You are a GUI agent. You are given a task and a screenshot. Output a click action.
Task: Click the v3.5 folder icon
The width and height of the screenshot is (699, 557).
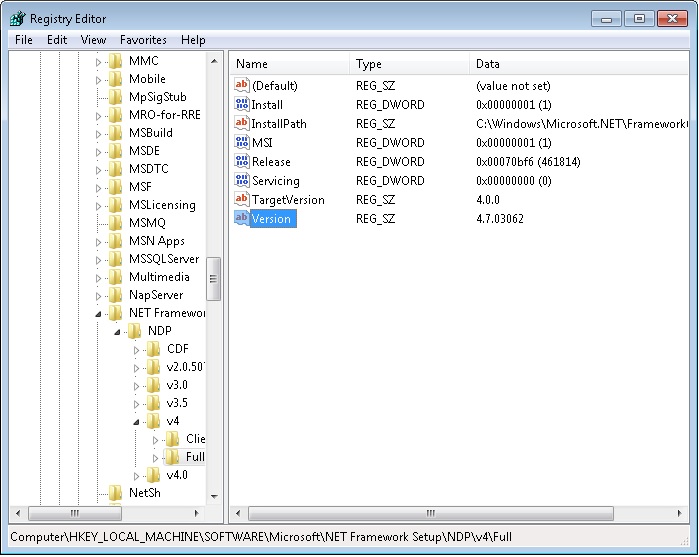click(x=153, y=403)
